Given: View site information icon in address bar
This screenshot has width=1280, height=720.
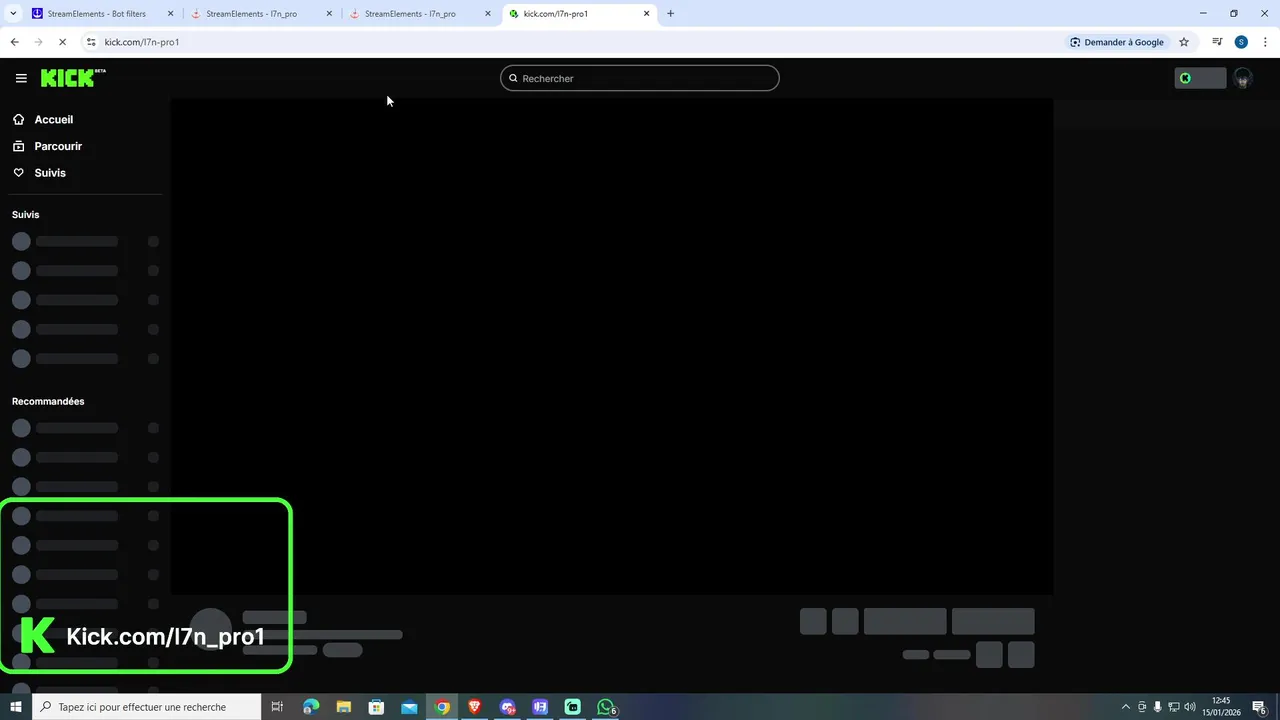Looking at the screenshot, I should coord(91,42).
